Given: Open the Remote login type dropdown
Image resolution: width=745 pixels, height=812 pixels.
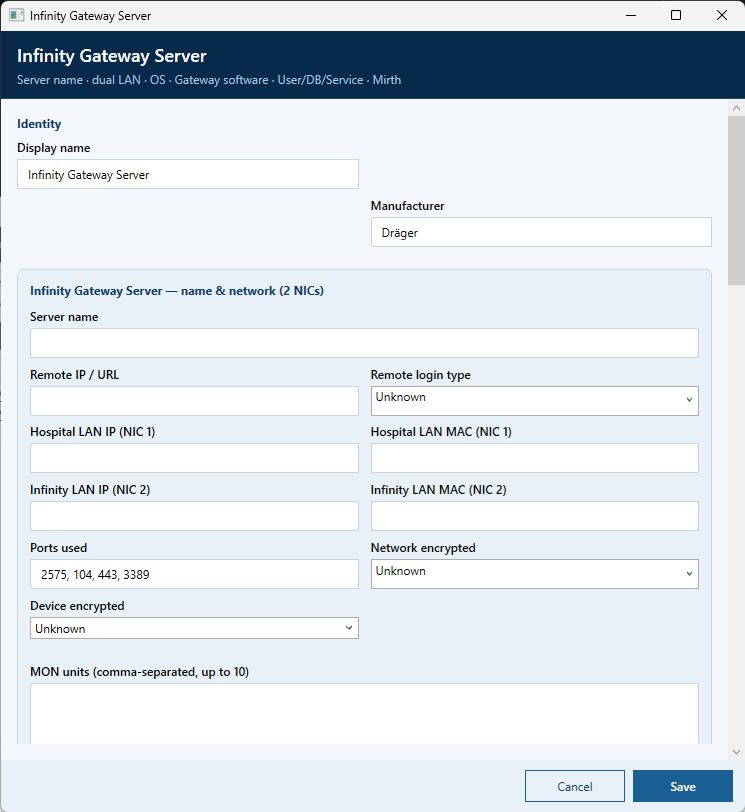Looking at the screenshot, I should point(534,401).
